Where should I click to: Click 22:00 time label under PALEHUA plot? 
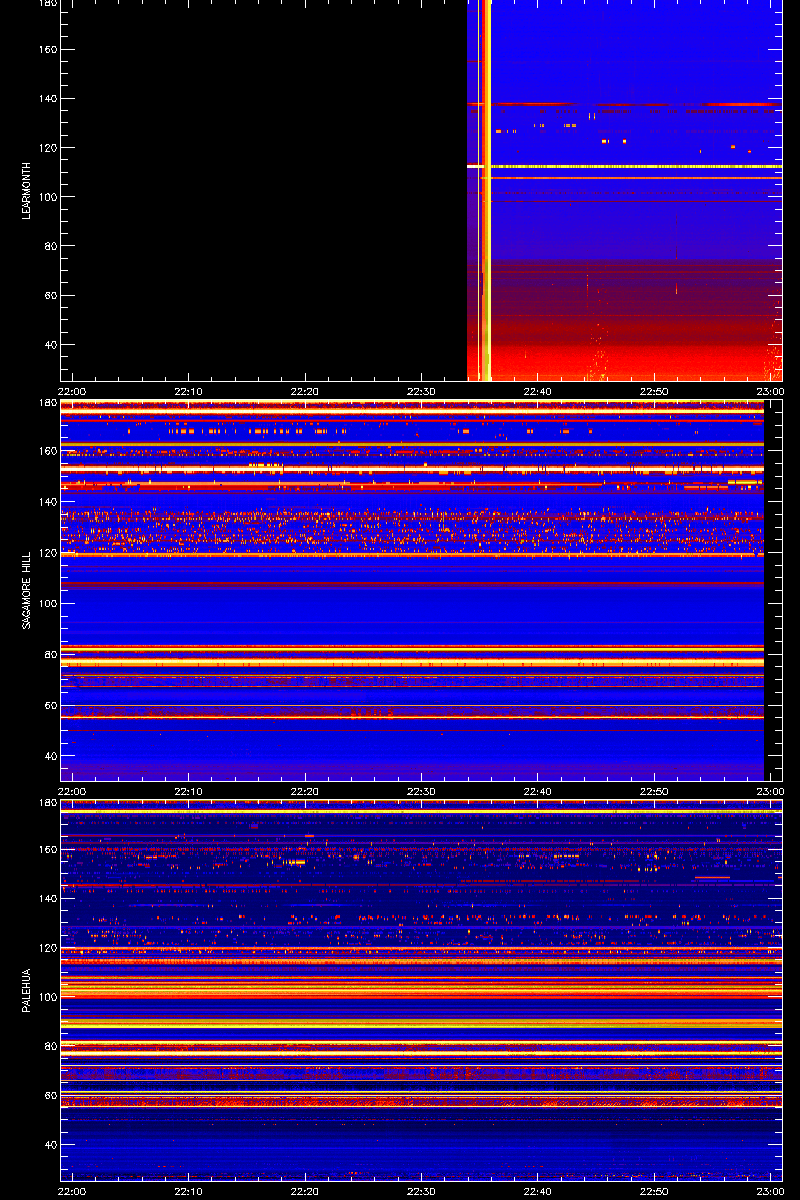point(72,1192)
